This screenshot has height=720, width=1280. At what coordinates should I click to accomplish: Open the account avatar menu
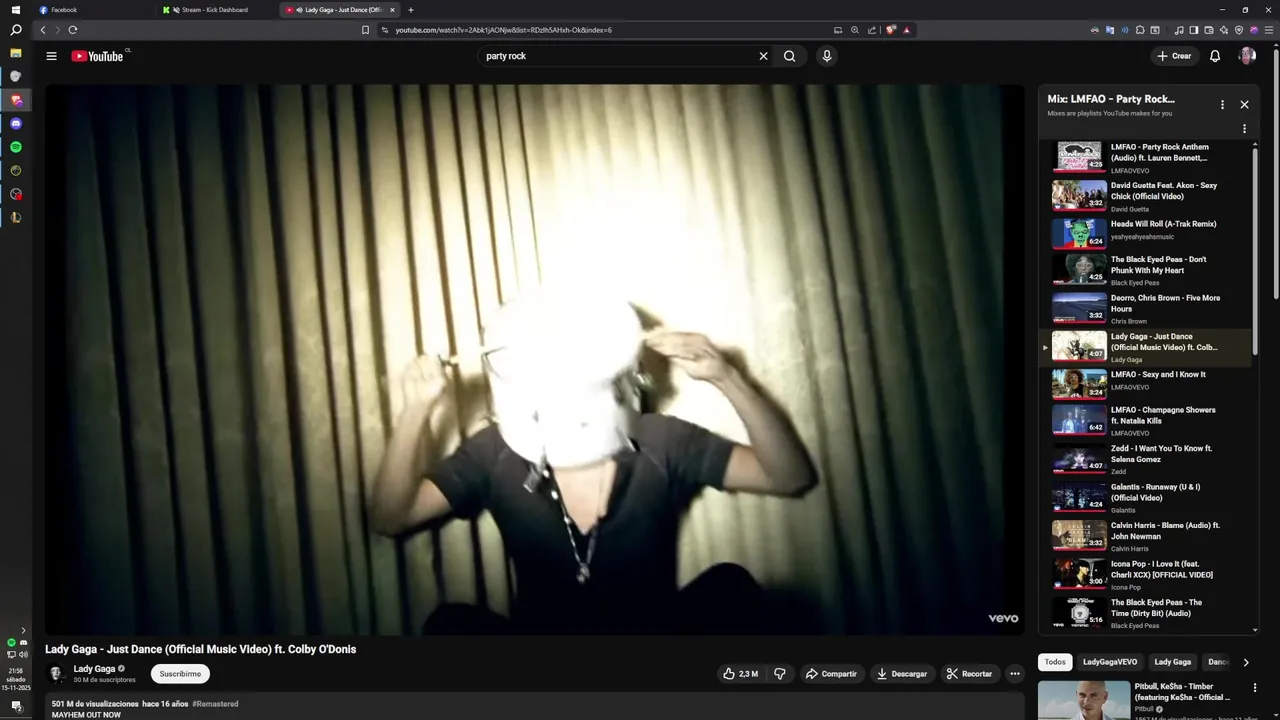coord(1247,56)
